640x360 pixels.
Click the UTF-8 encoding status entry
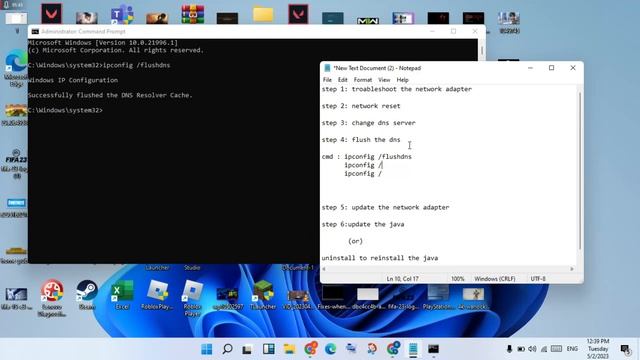pyautogui.click(x=538, y=279)
